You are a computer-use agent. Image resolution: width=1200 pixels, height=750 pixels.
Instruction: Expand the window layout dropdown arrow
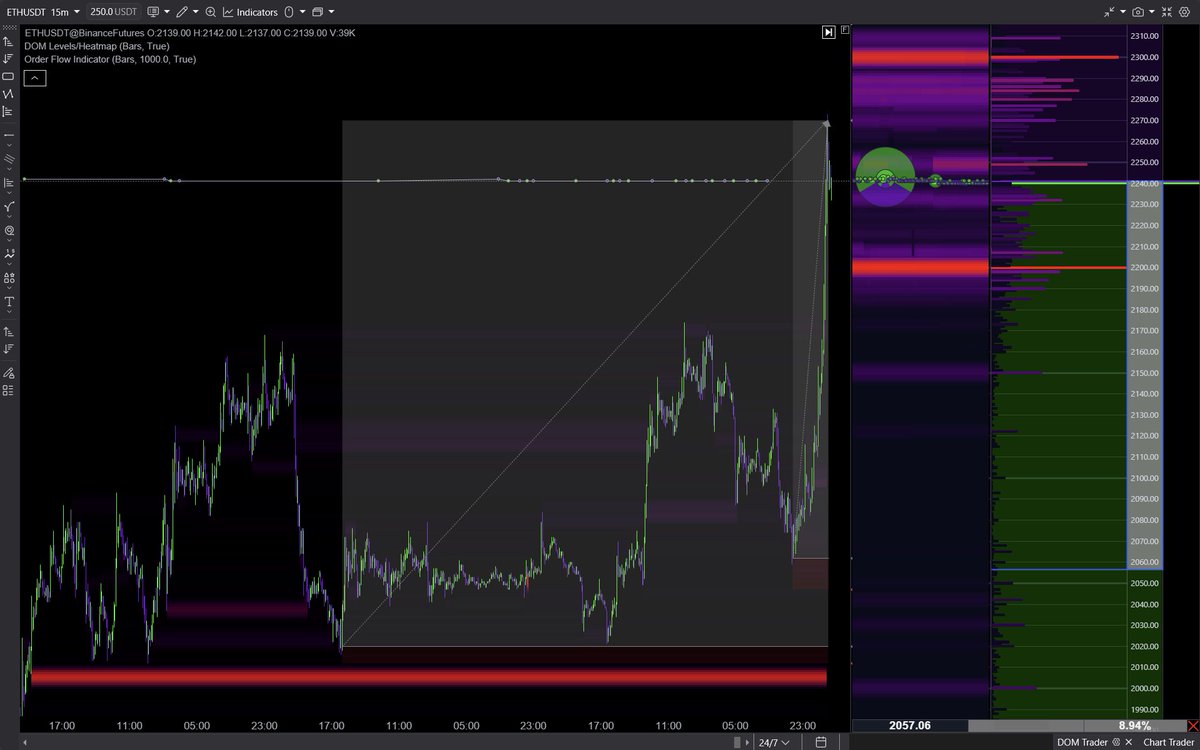[x=331, y=12]
